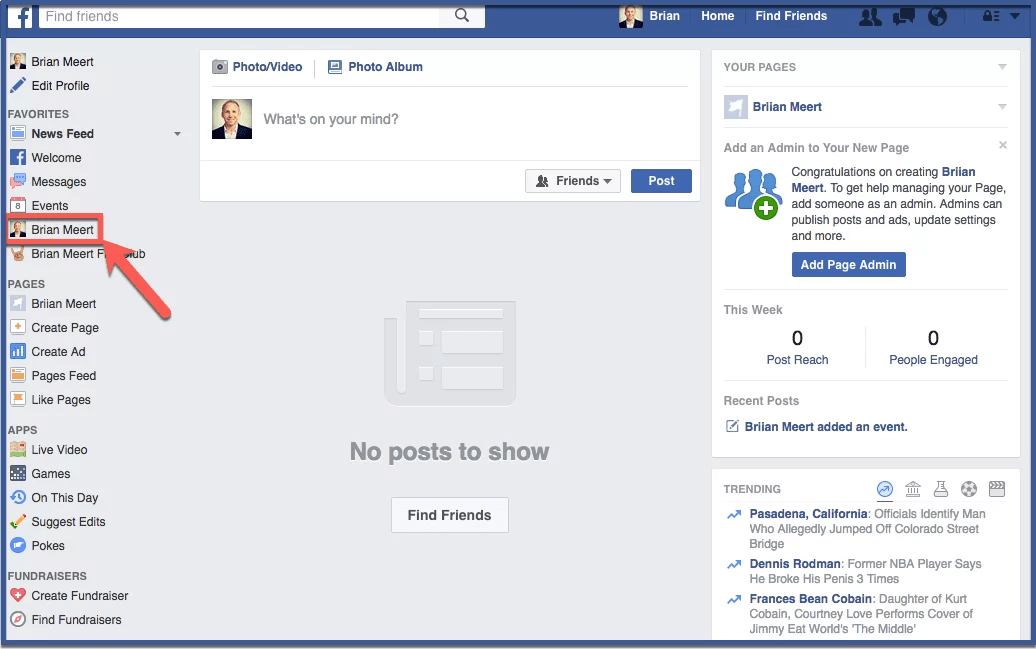The image size is (1036, 649).
Task: Open the privacy shortcuts lock icon
Action: coord(991,16)
